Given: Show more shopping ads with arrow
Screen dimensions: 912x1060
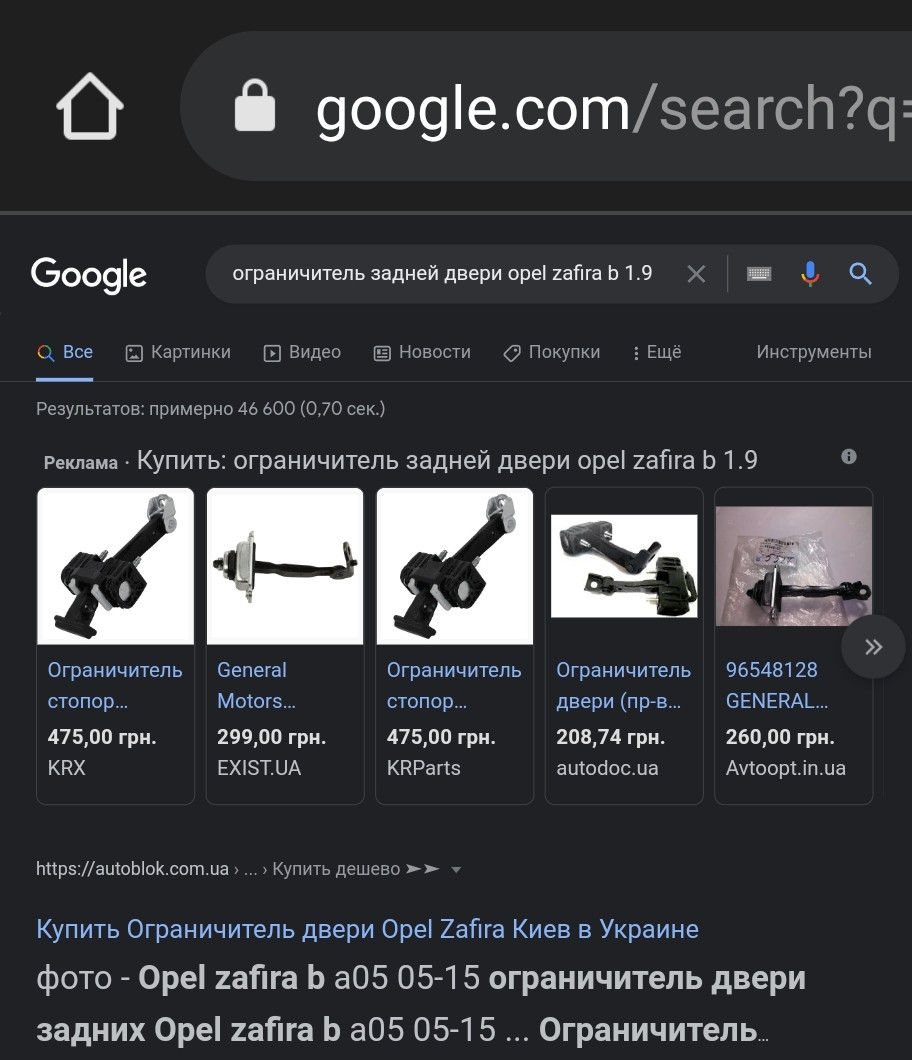Looking at the screenshot, I should [x=873, y=647].
